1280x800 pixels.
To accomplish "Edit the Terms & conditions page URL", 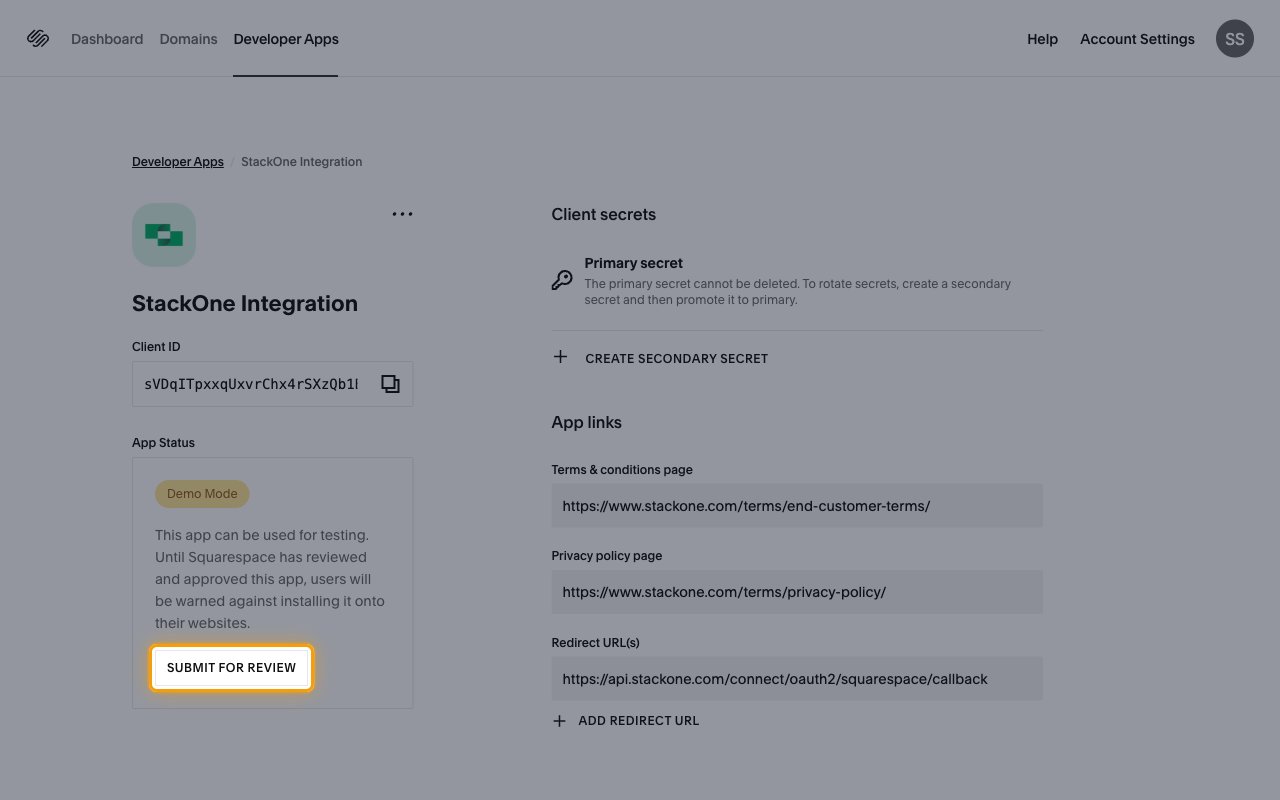I will pos(797,506).
